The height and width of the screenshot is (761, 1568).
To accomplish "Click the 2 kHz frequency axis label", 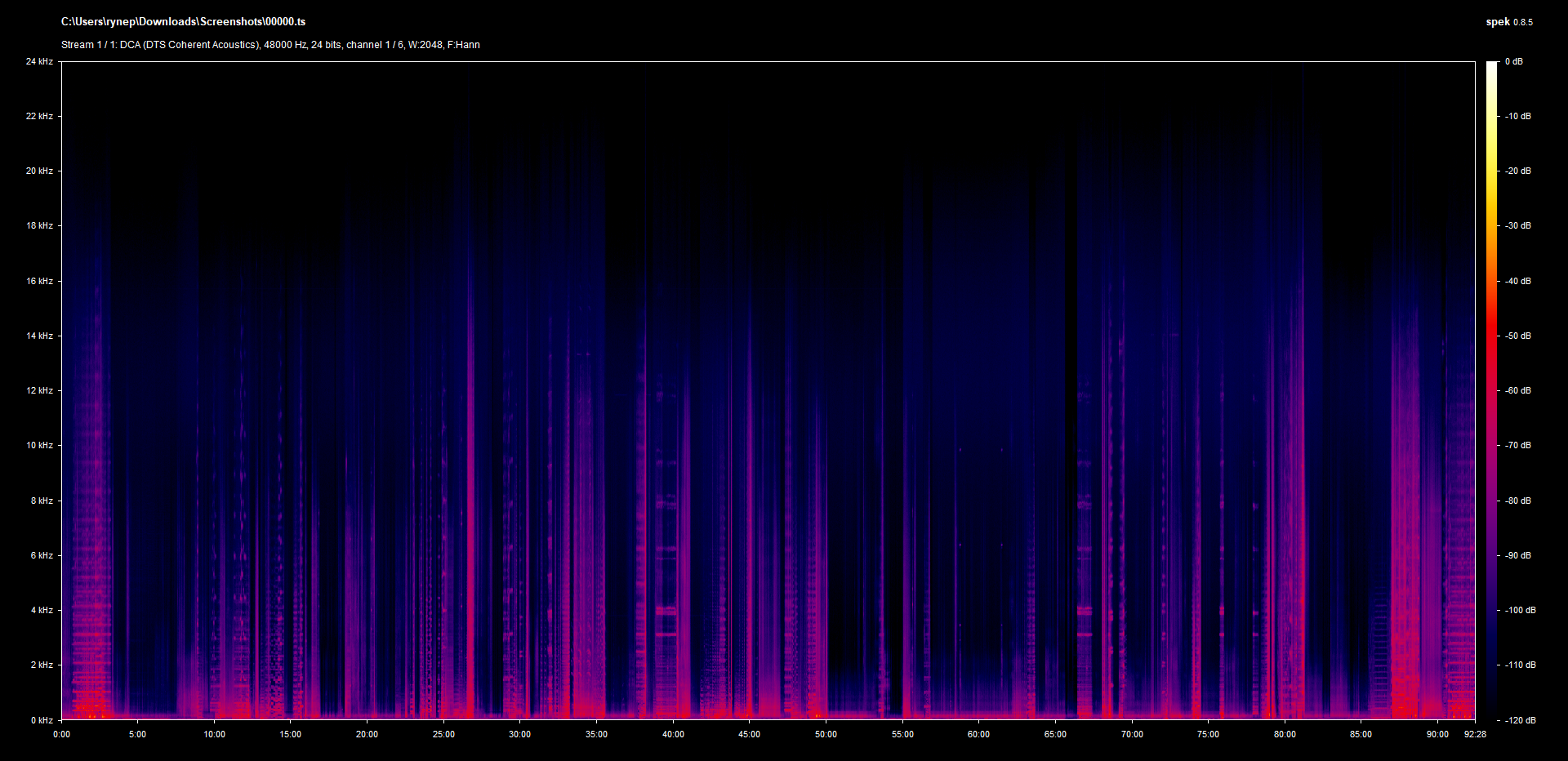I will pos(42,665).
